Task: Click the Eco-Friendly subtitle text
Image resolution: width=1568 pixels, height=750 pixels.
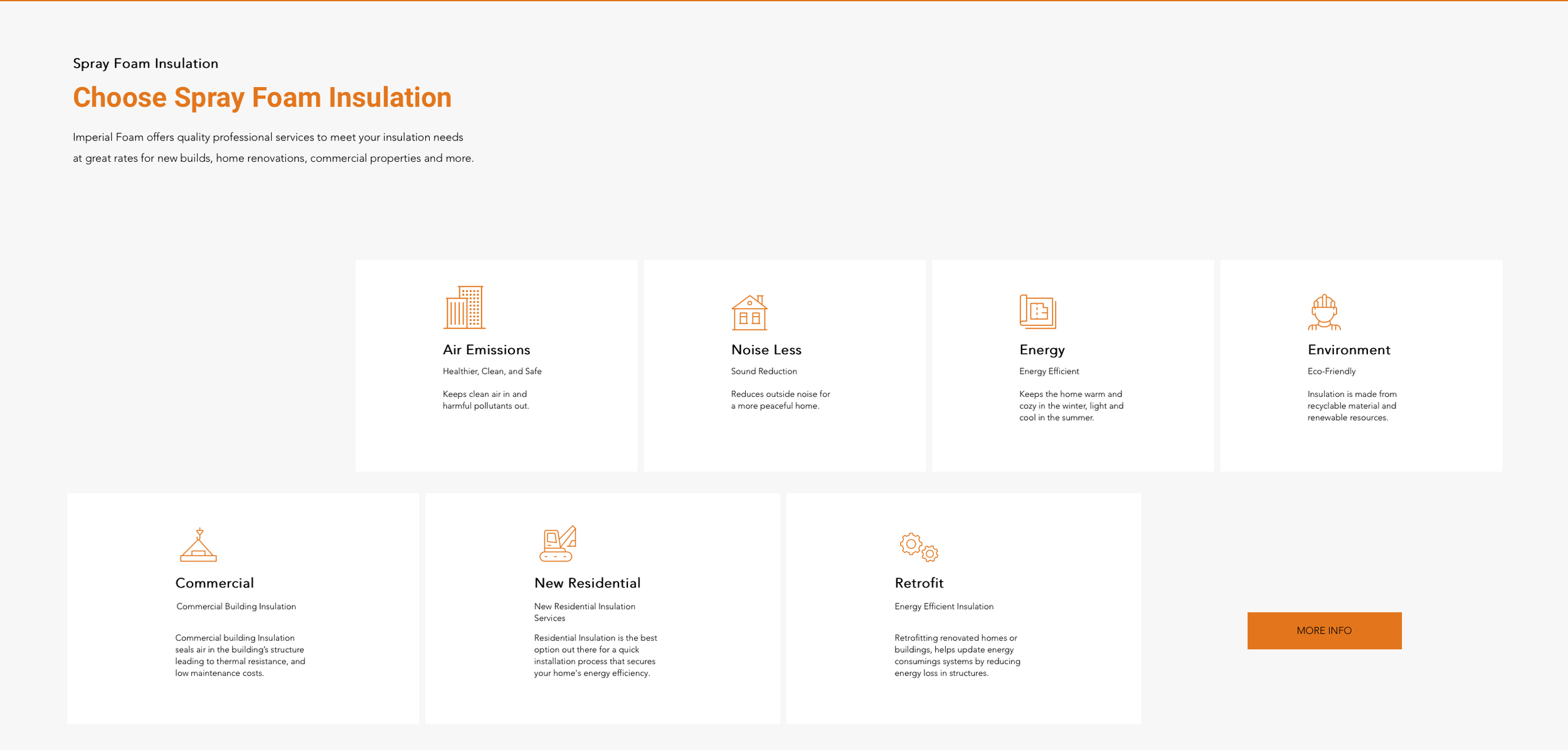Action: tap(1330, 371)
